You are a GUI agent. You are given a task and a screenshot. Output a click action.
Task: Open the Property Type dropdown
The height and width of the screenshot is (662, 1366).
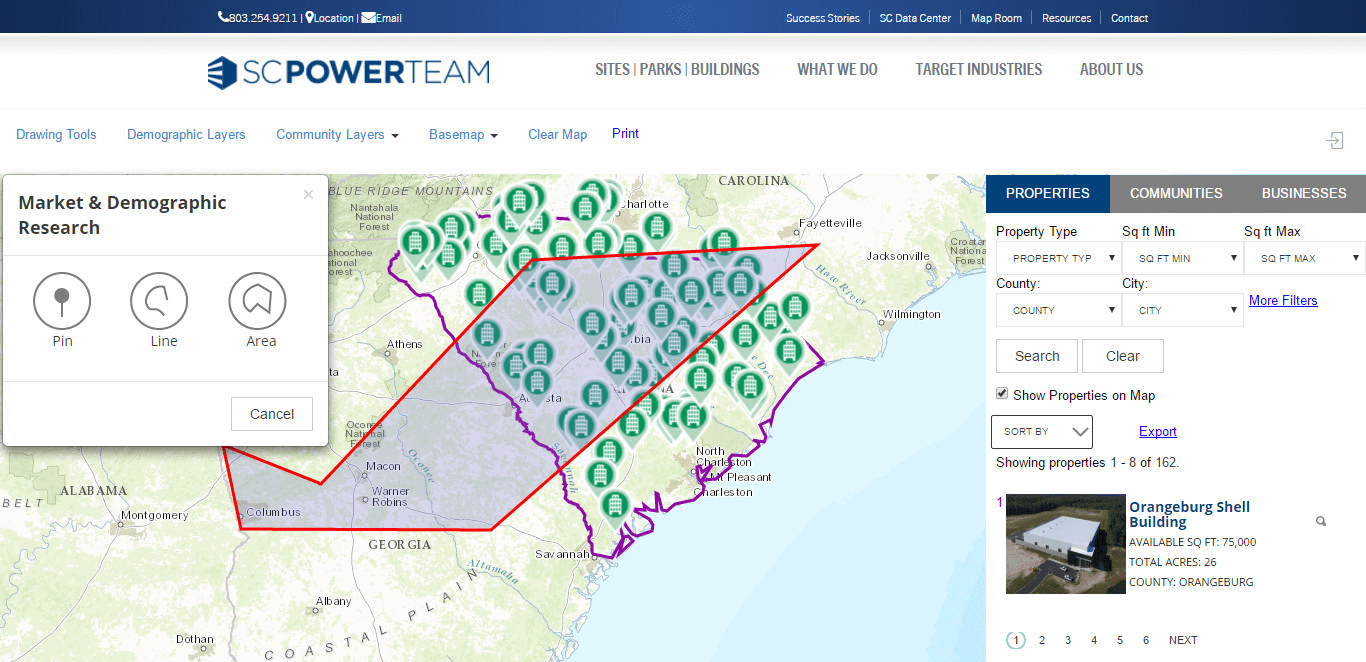tap(1058, 258)
